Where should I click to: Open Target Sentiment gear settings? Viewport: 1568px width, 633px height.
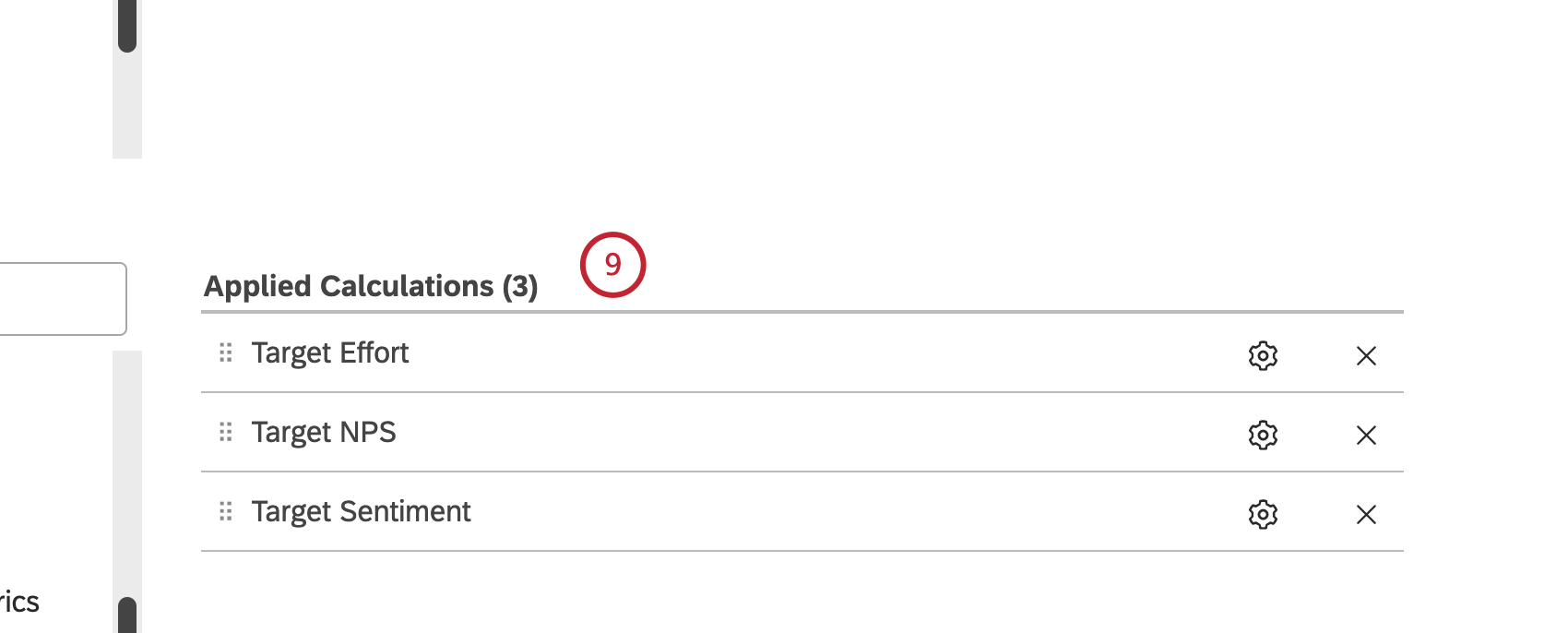pos(1263,514)
